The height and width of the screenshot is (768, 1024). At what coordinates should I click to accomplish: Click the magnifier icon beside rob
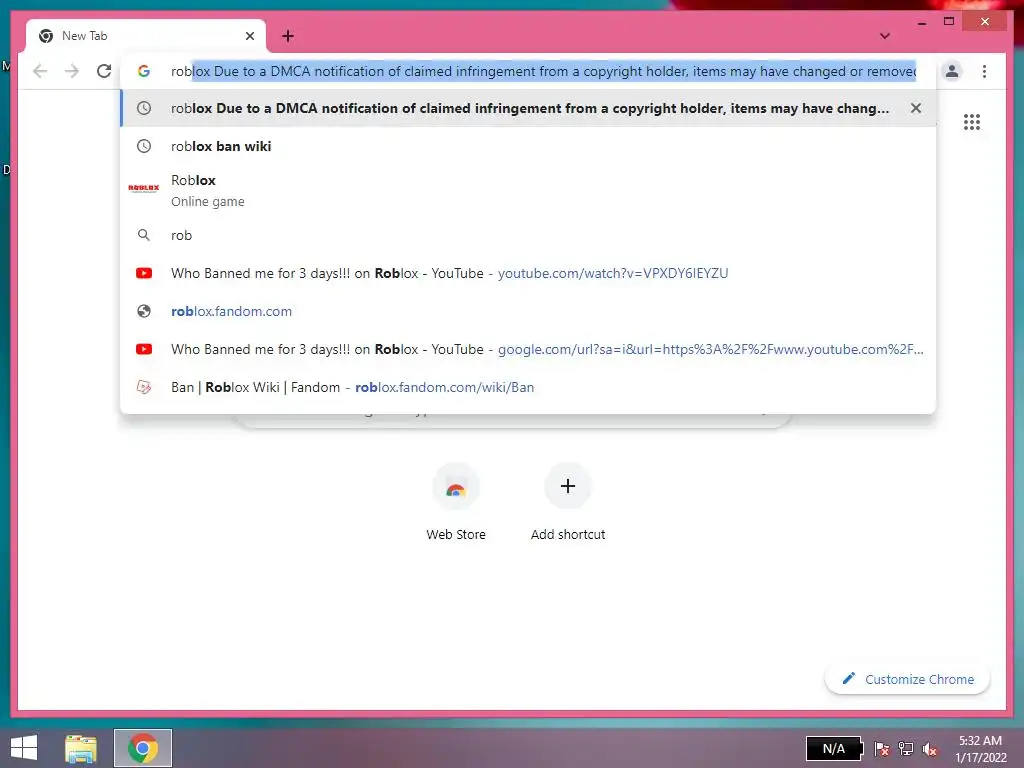(144, 235)
